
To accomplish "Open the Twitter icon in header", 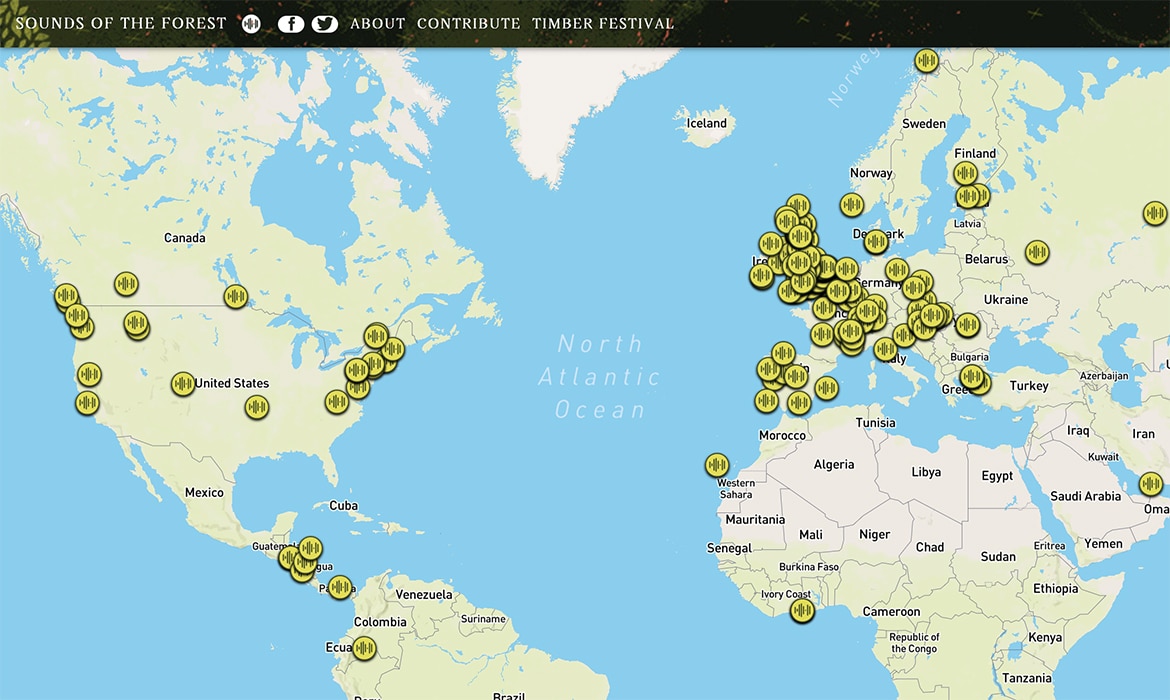I will click(324, 24).
